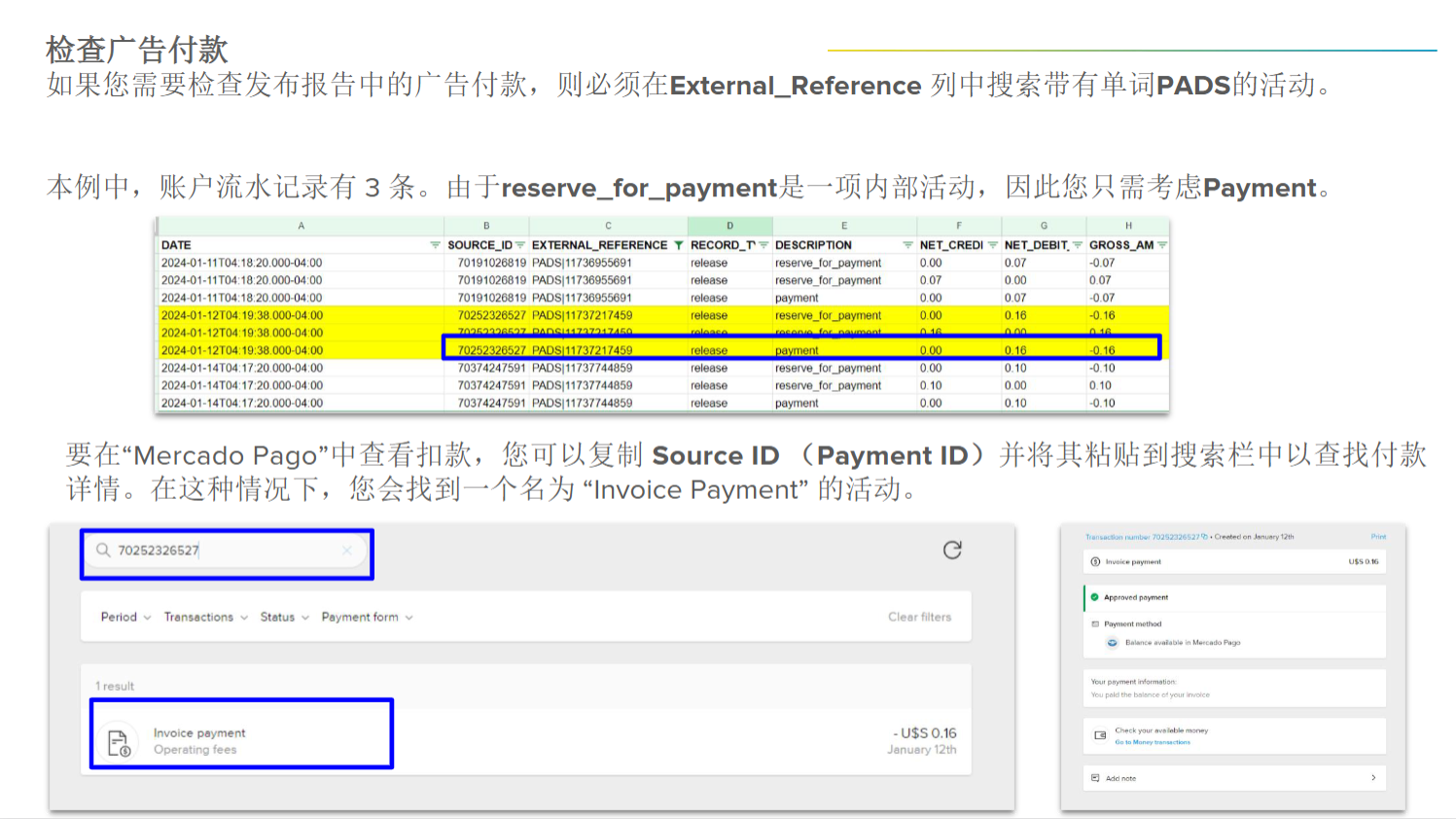Follow the Go to Money transactions link
The image size is (1456, 819).
point(1153,742)
